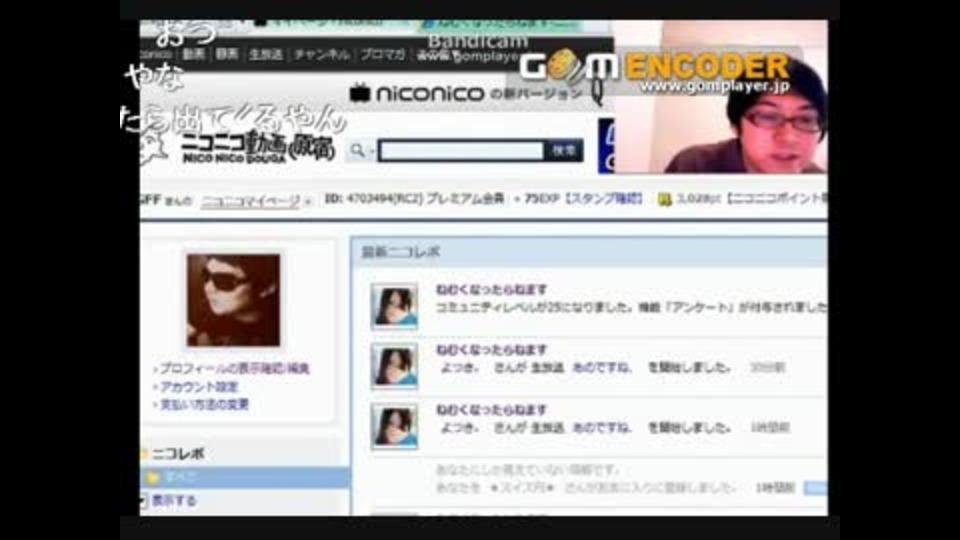
Task: Open broadcast あのですね。 from the 1時間前 entry
Action: pos(601,427)
